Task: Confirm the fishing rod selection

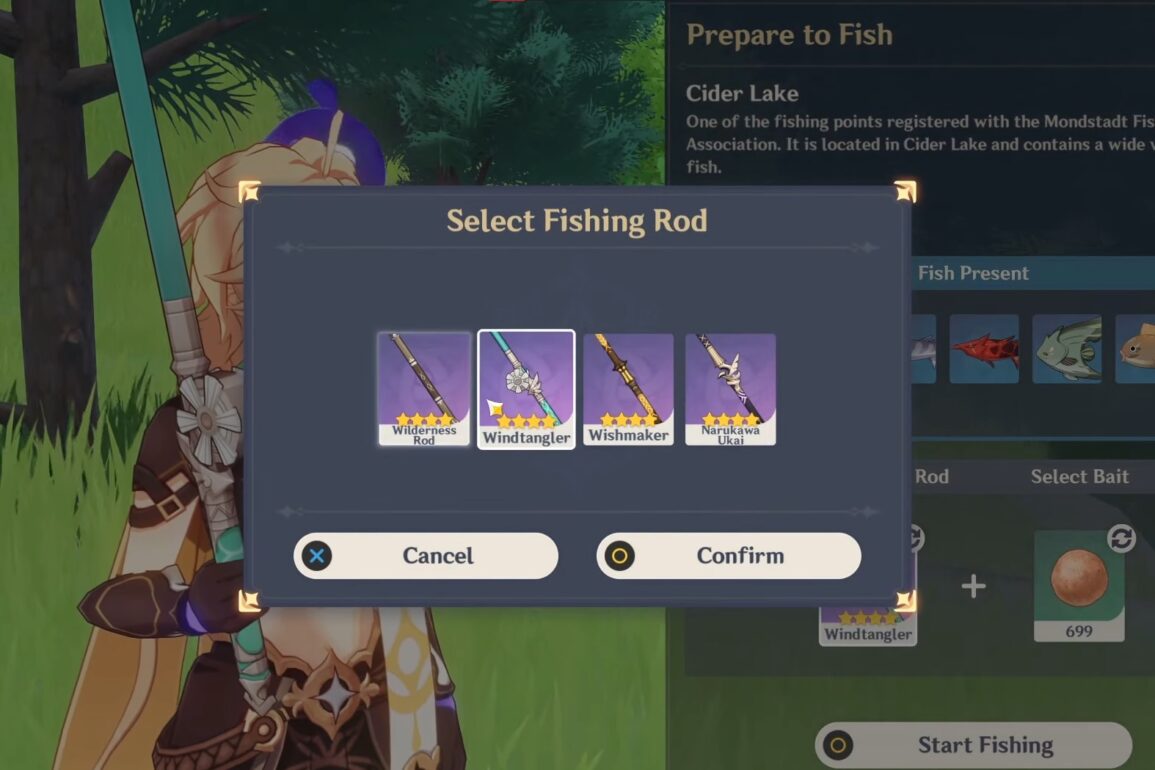Action: click(x=729, y=556)
